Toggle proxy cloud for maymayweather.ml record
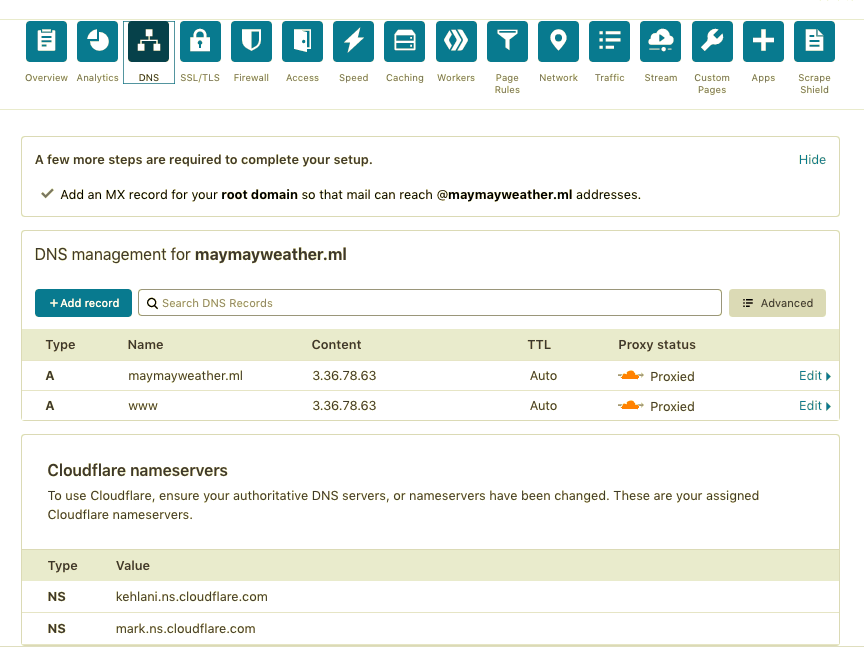Image resolution: width=864 pixels, height=663 pixels. [x=630, y=376]
